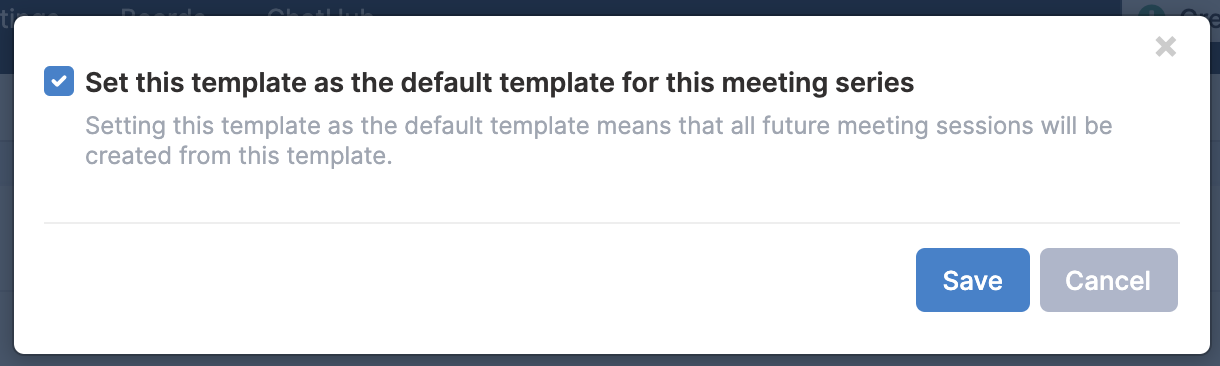Open the partially hidden Boards tab

tap(163, 10)
